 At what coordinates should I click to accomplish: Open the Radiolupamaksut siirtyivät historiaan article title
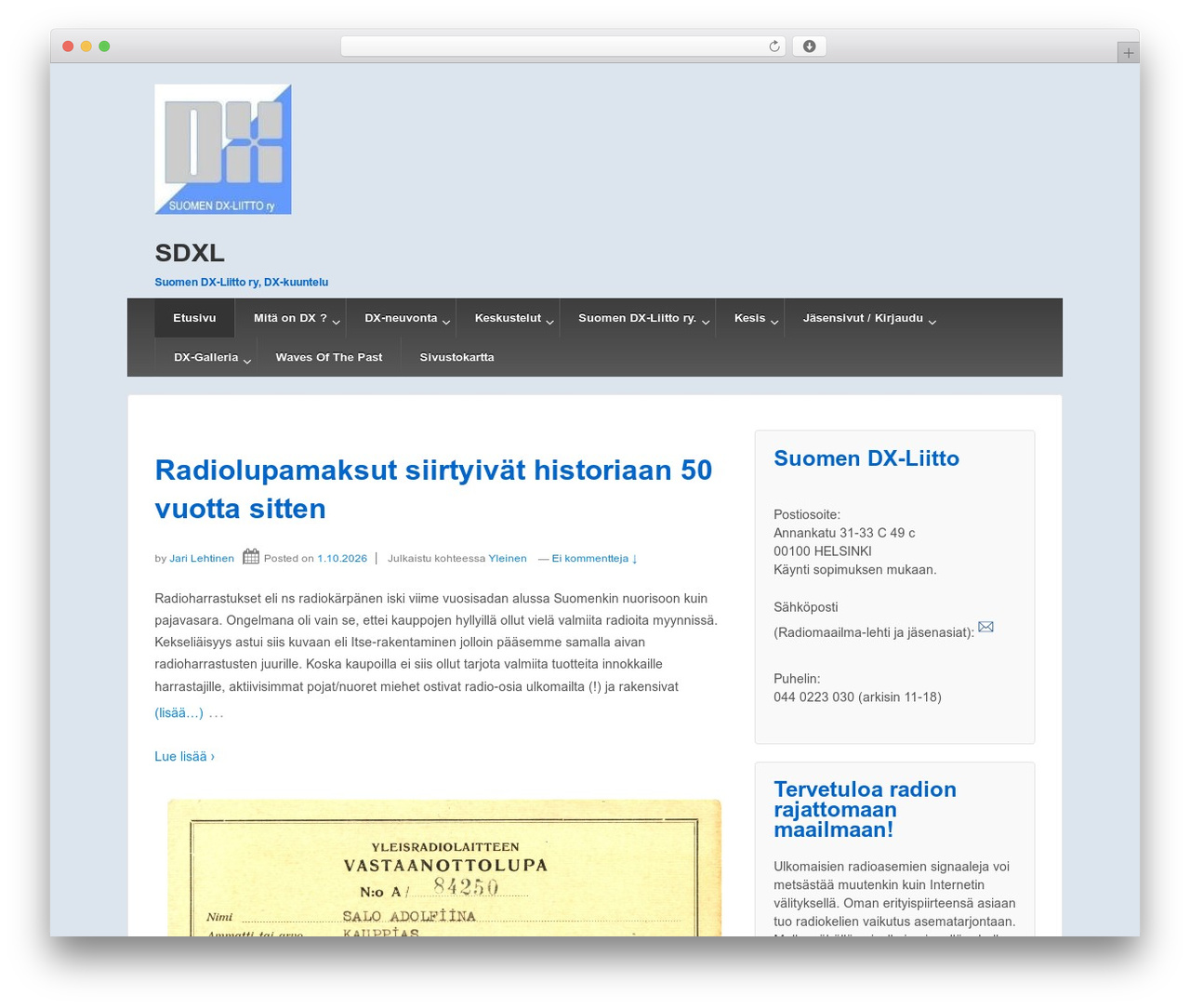pyautogui.click(x=433, y=489)
